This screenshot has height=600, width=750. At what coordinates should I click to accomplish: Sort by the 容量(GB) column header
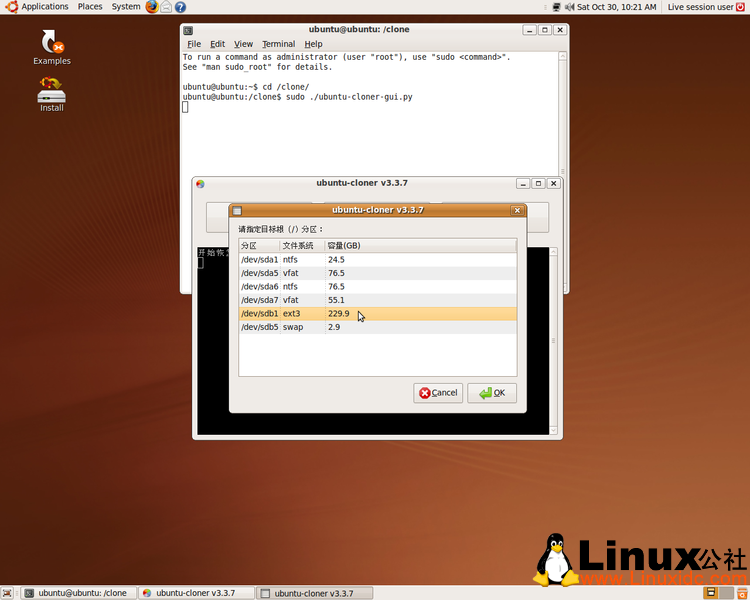point(420,245)
